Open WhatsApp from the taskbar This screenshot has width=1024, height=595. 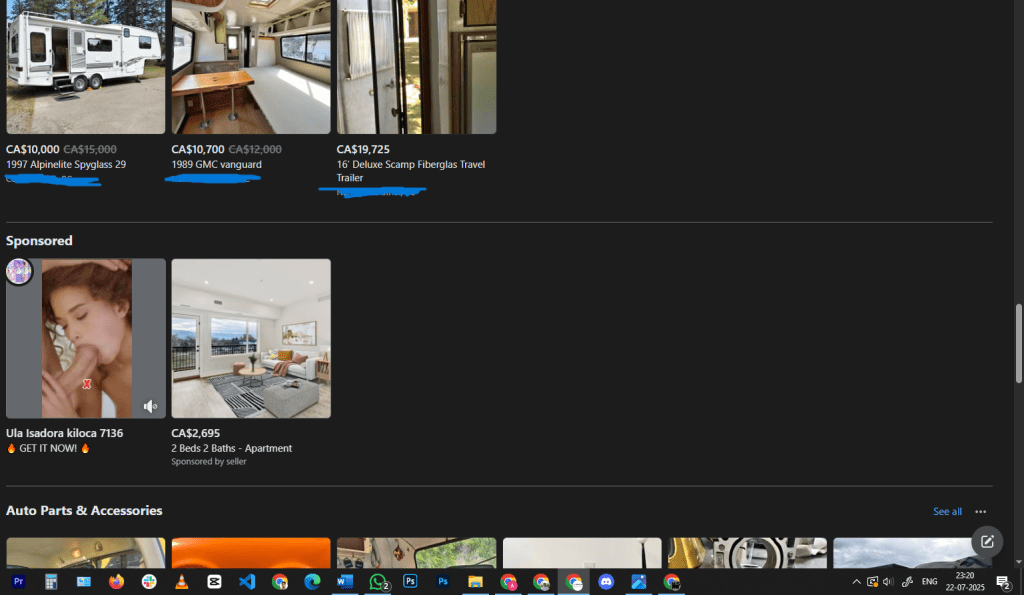[377, 582]
